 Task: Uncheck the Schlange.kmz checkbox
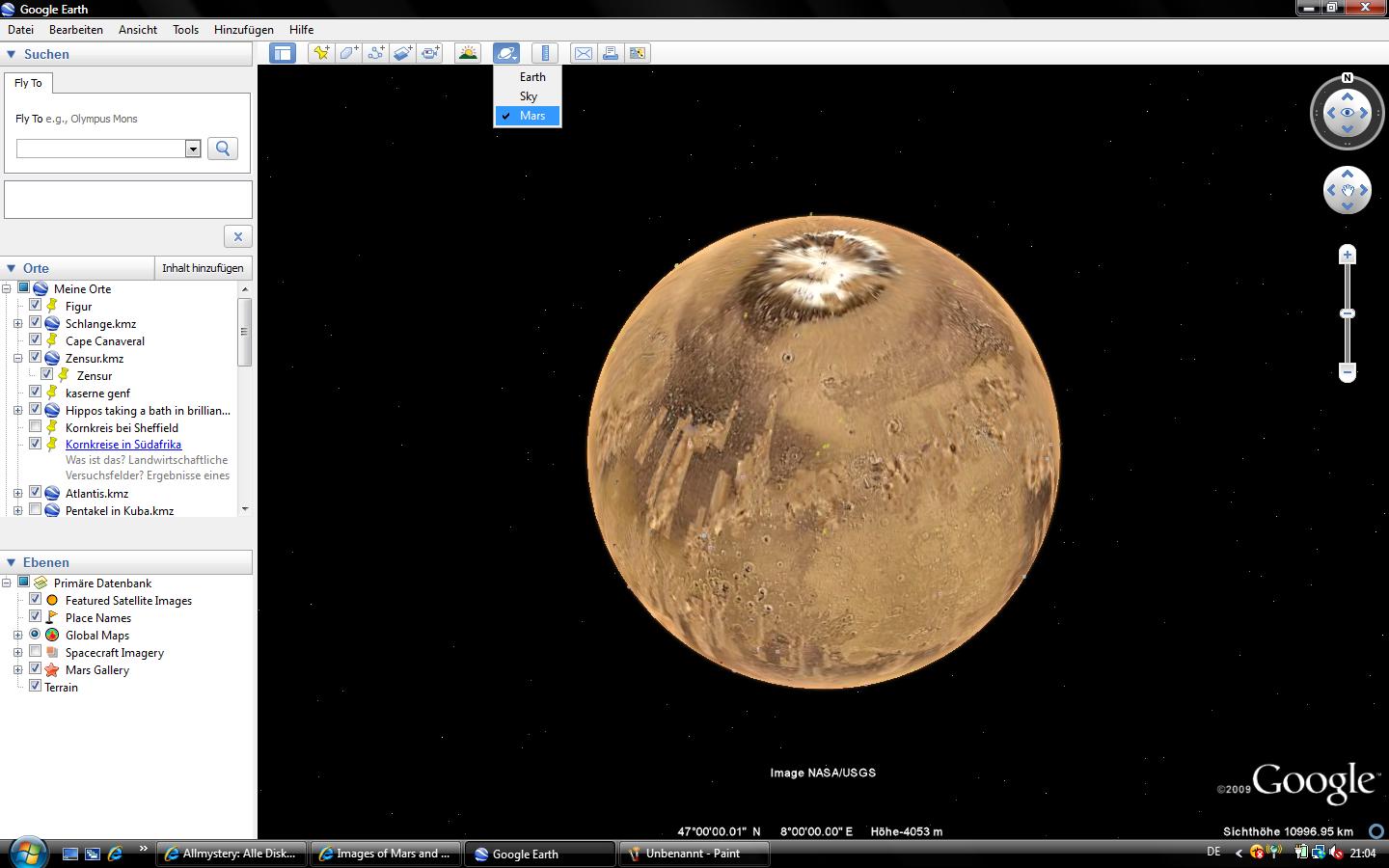coord(36,323)
